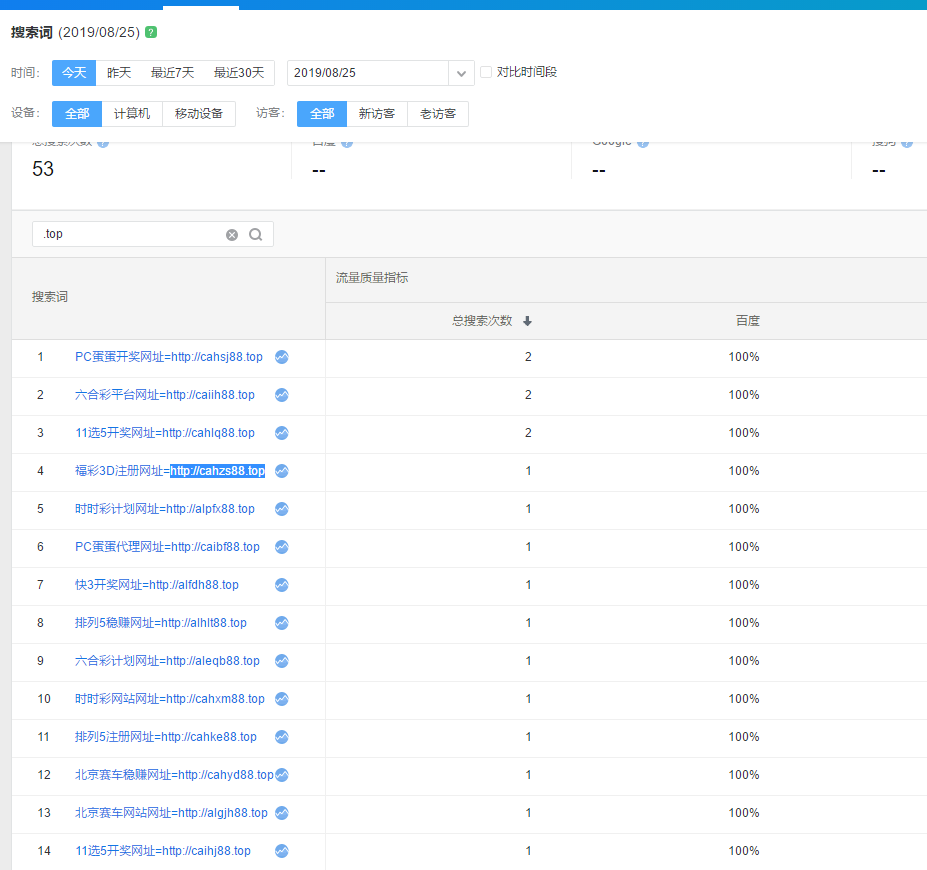Open keyword 时时彩网站网址=http://cahxm88.top

(x=170, y=699)
